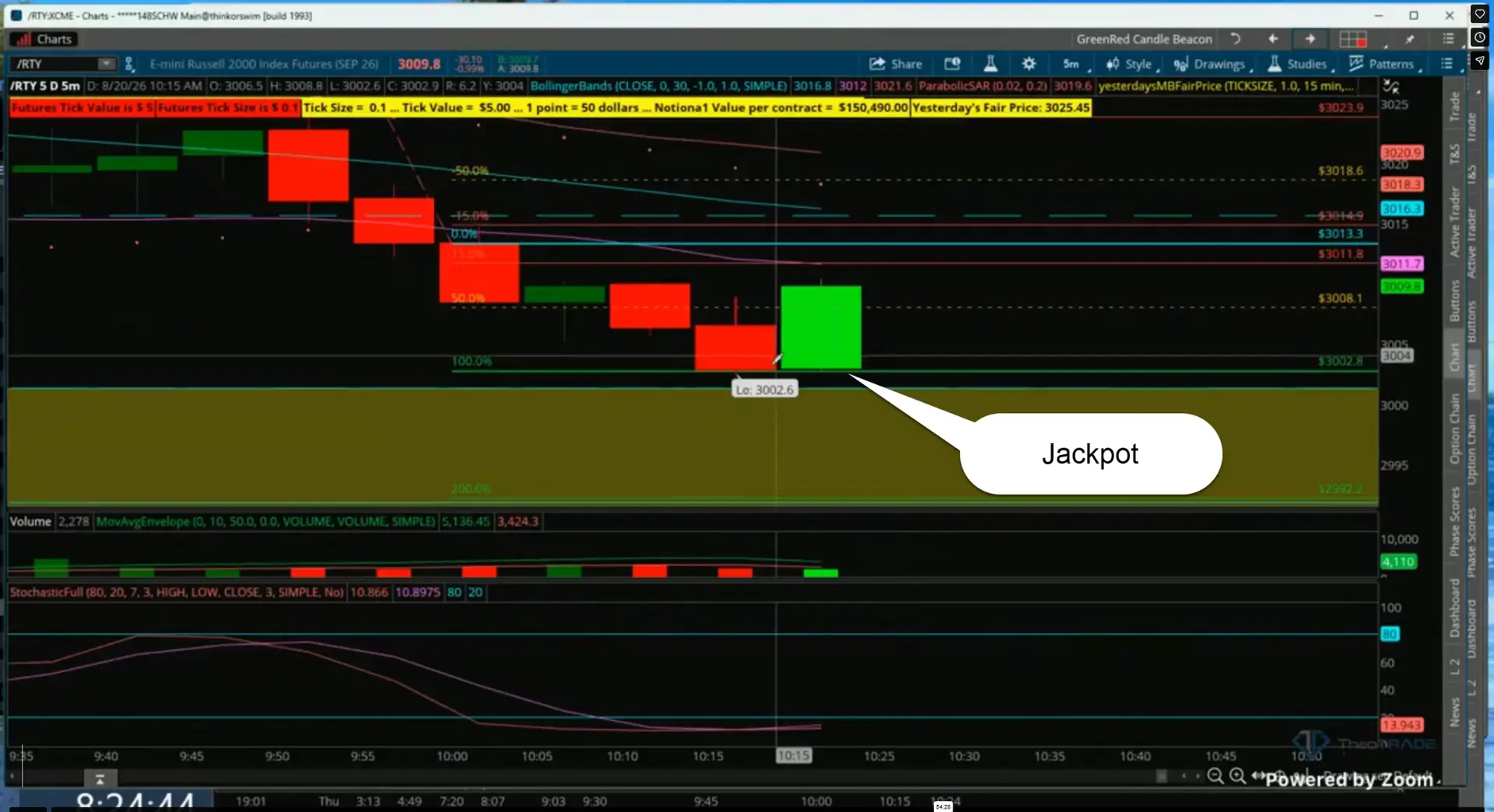
Task: Open the Active Trader side tab
Action: pos(1454,222)
